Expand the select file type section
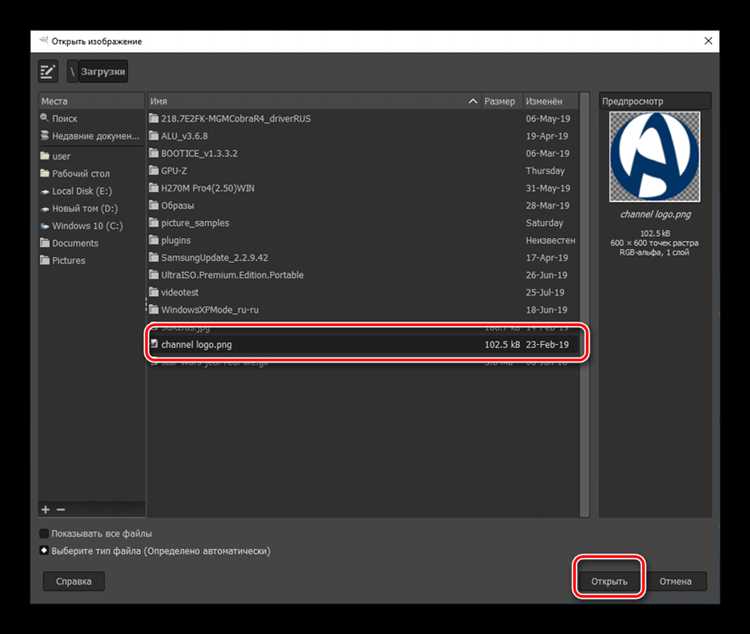 pos(44,551)
